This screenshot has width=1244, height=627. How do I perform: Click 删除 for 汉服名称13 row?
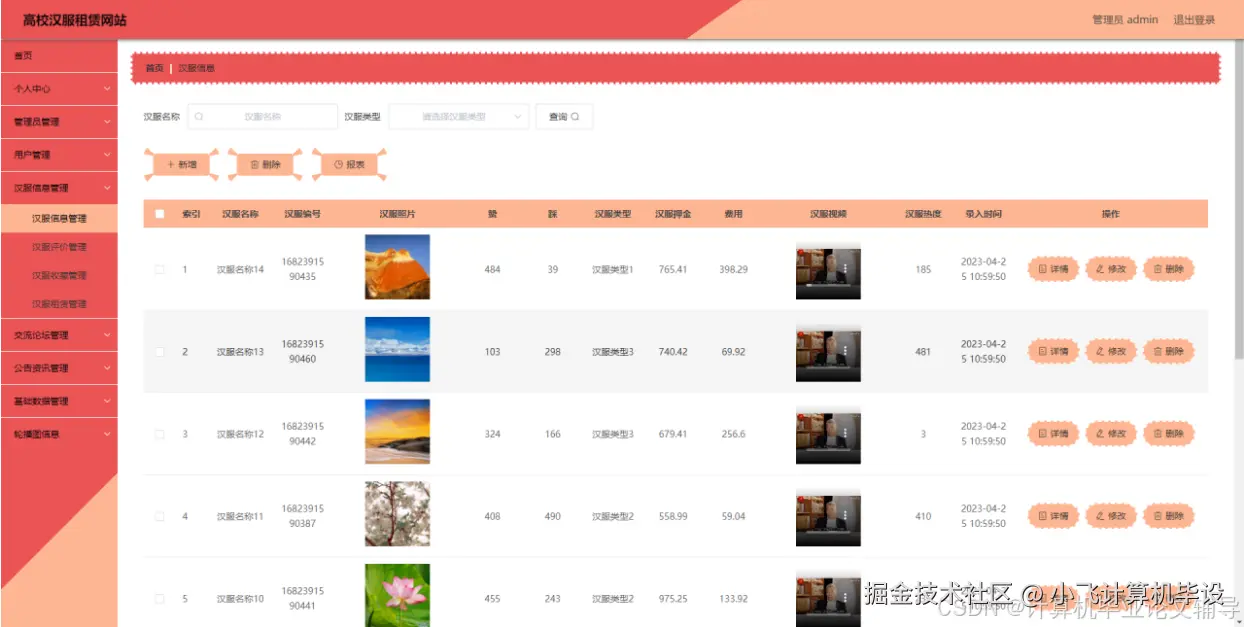coord(1169,351)
